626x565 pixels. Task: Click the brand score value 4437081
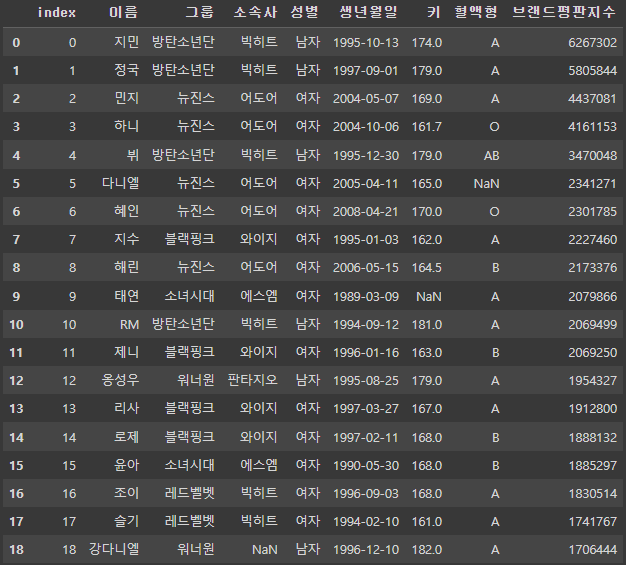click(592, 99)
